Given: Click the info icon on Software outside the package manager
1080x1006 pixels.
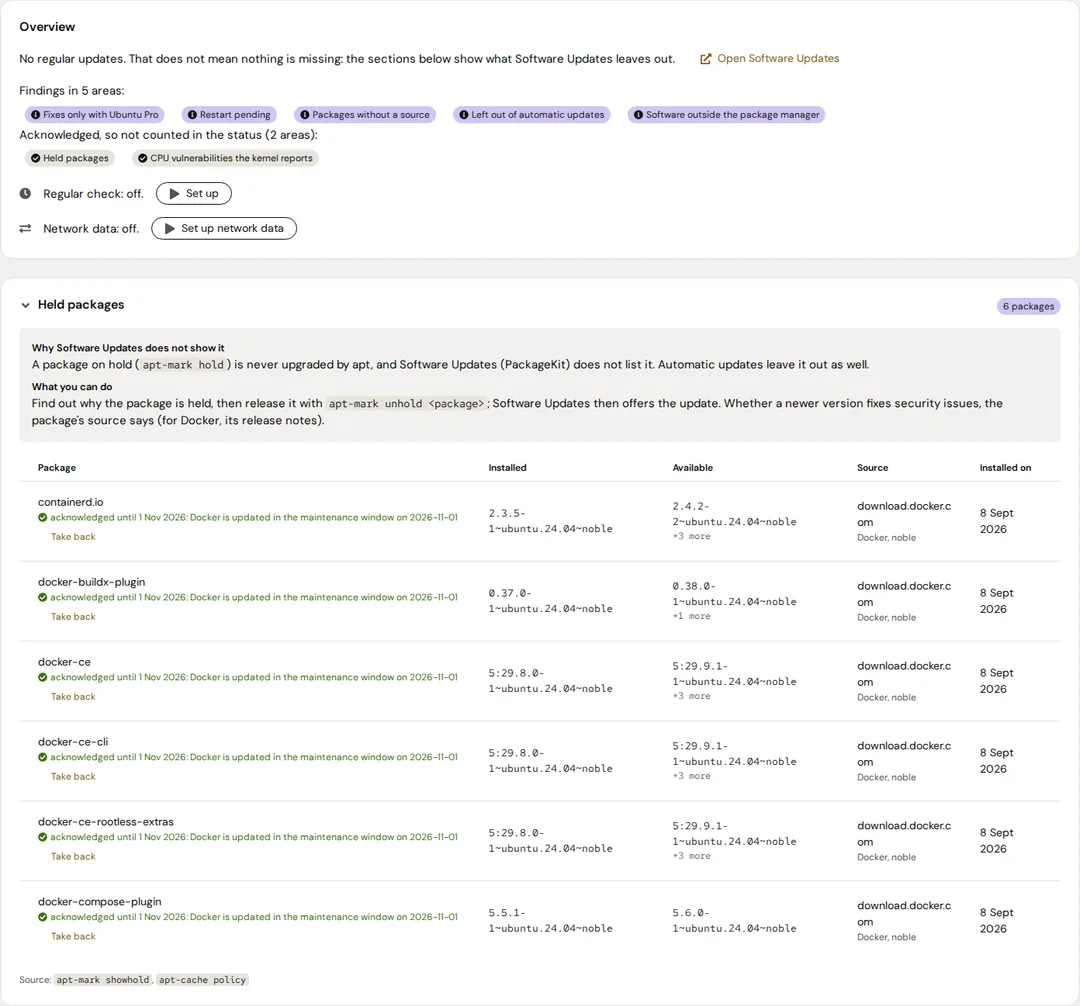Looking at the screenshot, I should click(638, 115).
